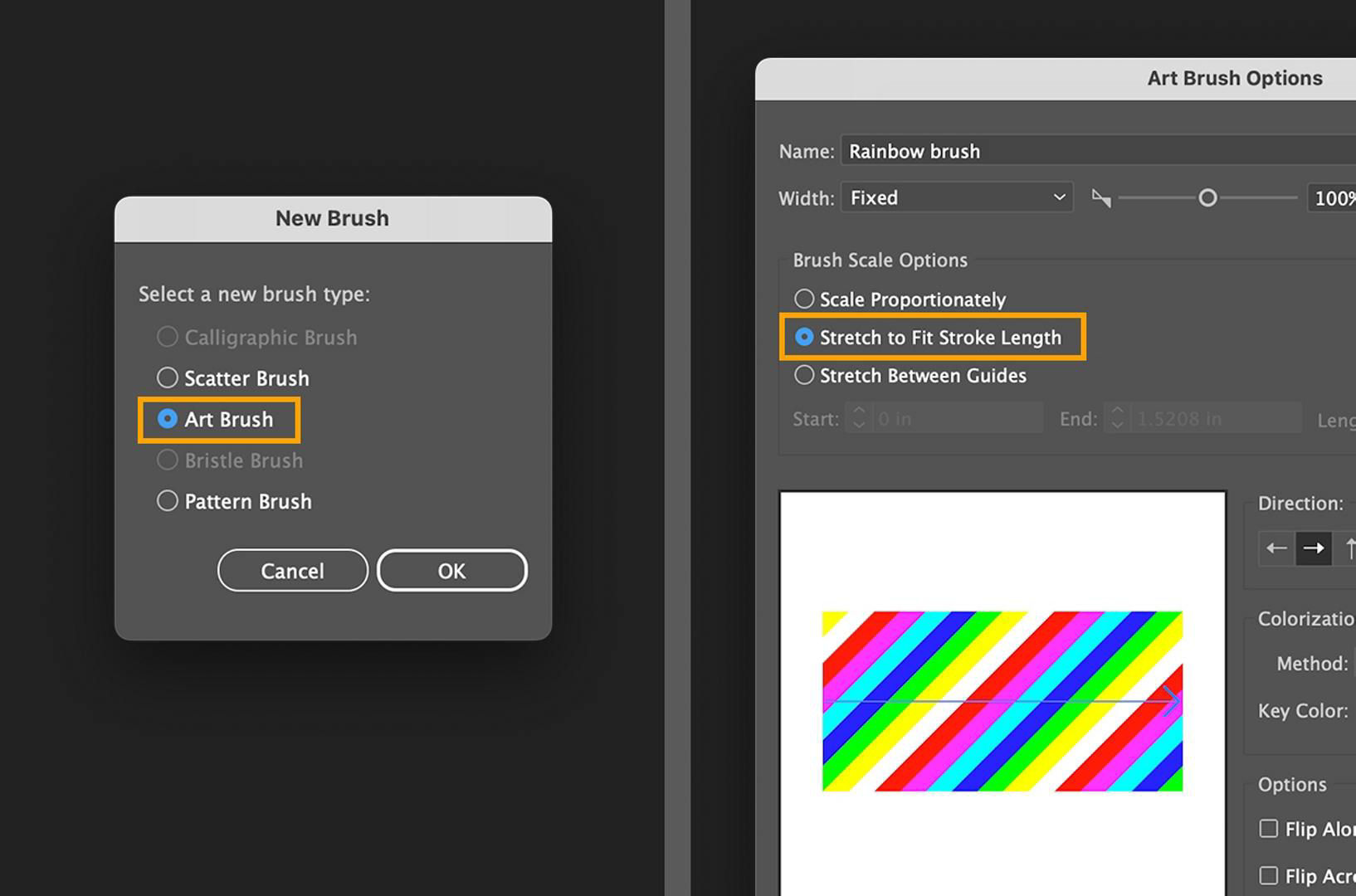The height and width of the screenshot is (896, 1356).
Task: Click the width slider minimum icon
Action: 1101,198
